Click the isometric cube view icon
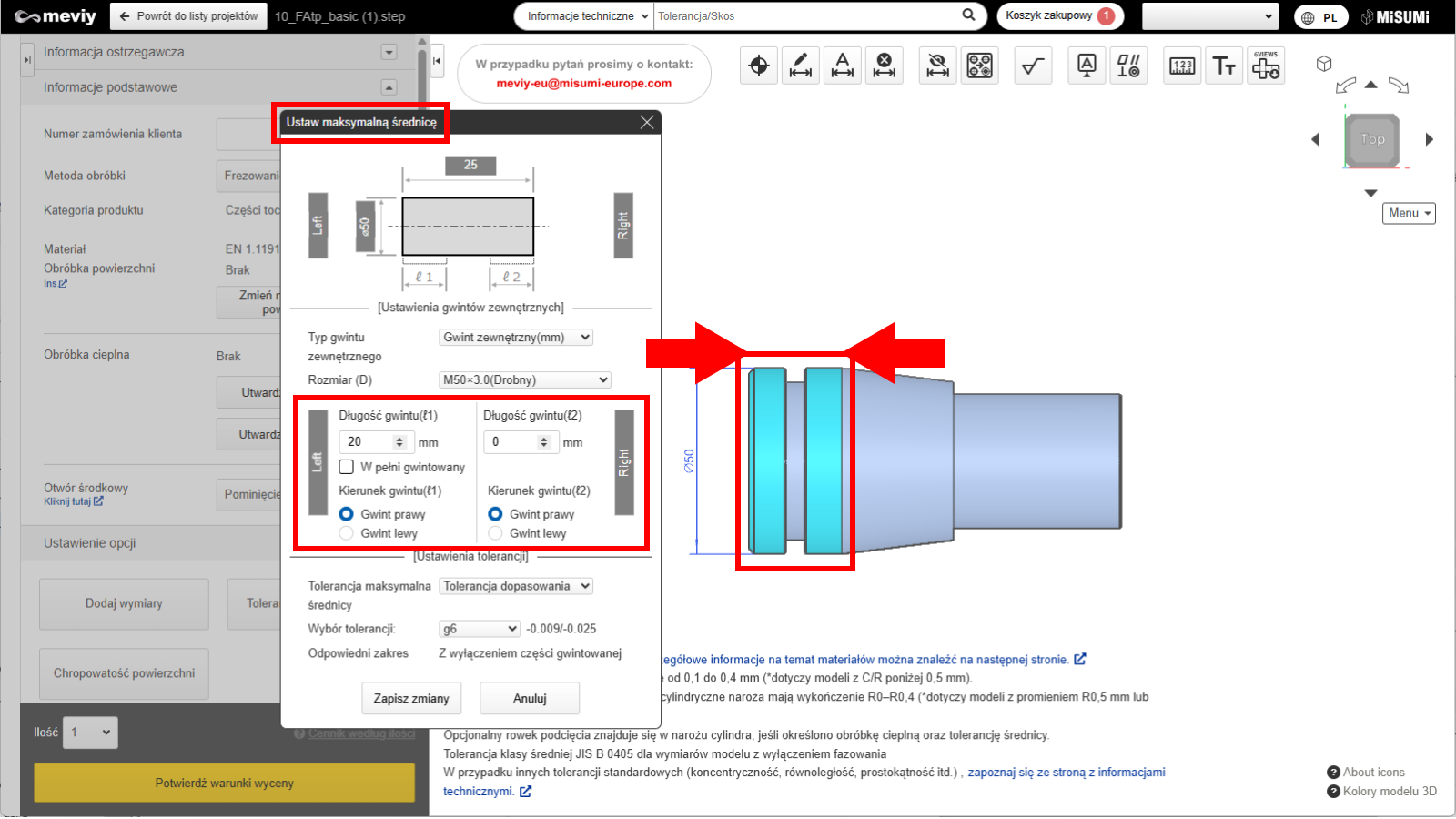 (1324, 64)
